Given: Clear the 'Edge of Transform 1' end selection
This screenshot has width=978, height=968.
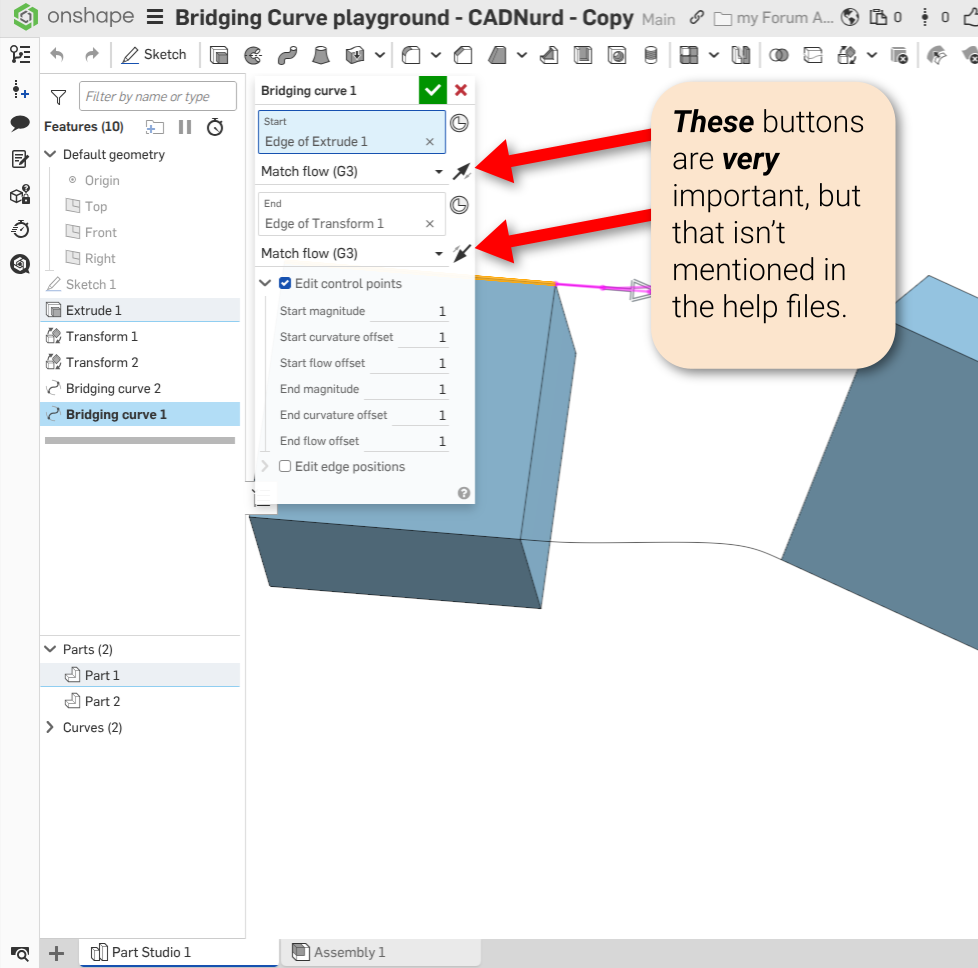Looking at the screenshot, I should (430, 223).
